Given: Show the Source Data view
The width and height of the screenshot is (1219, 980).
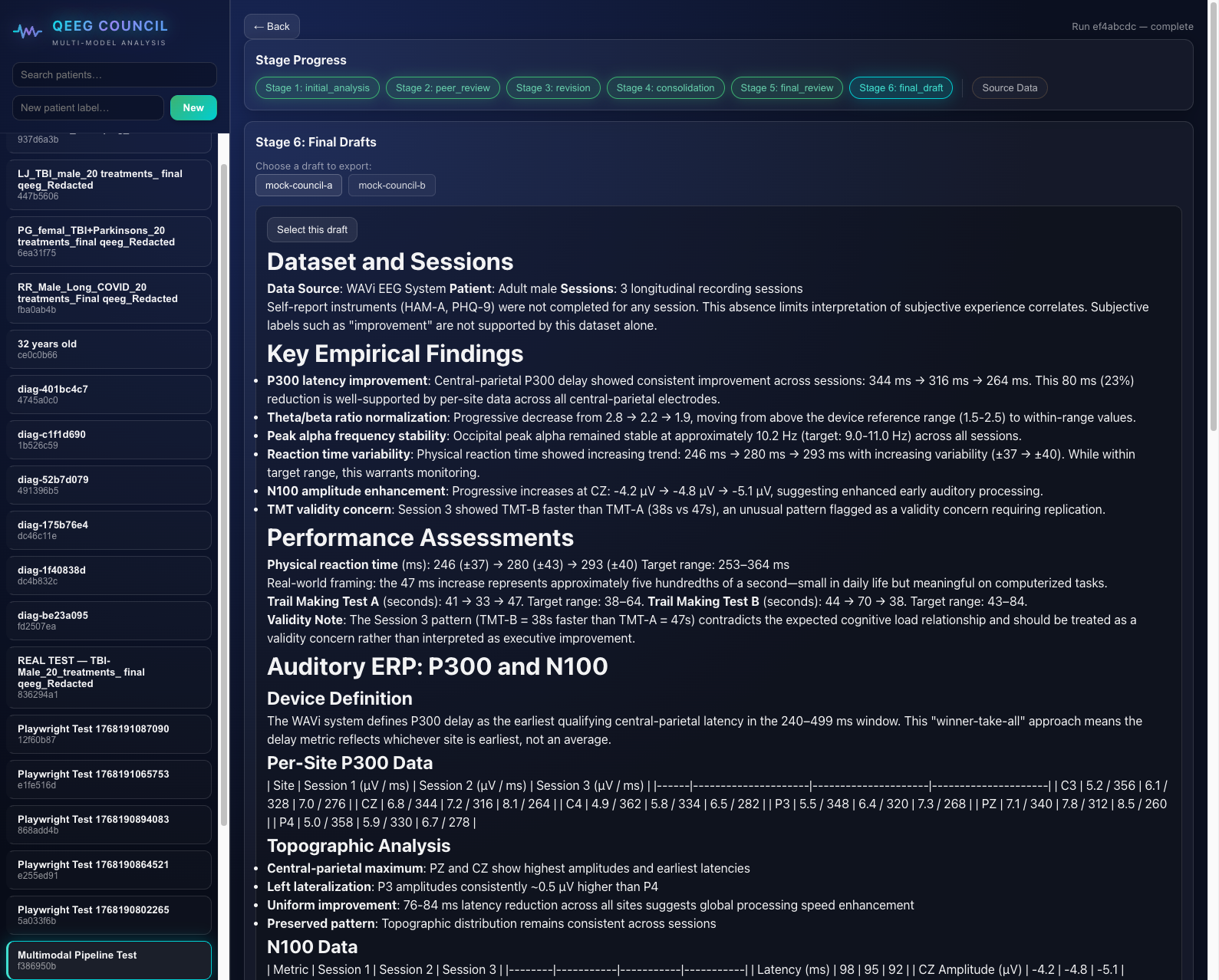Looking at the screenshot, I should click(x=1009, y=88).
